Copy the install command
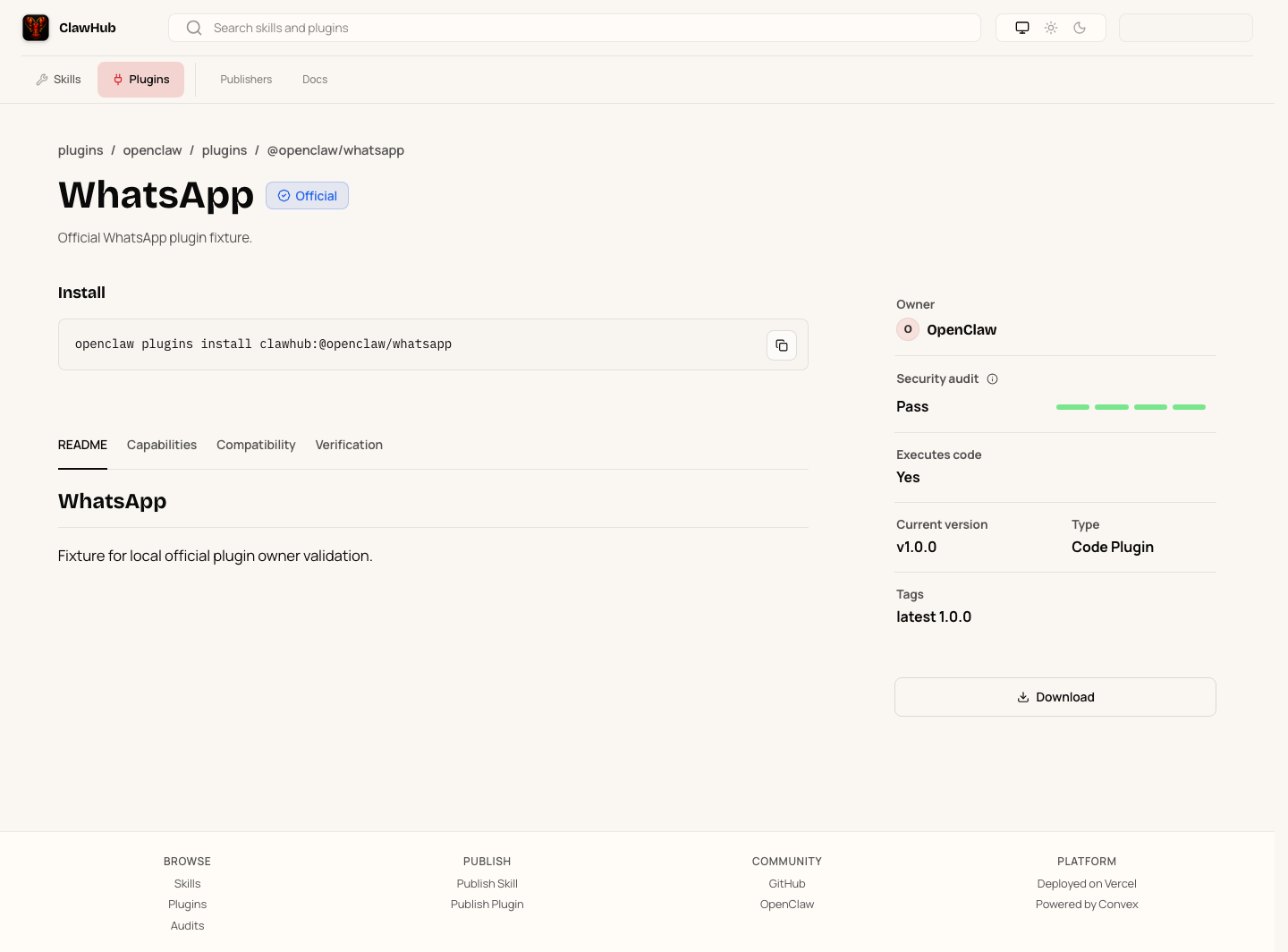The height and width of the screenshot is (952, 1288). [782, 345]
